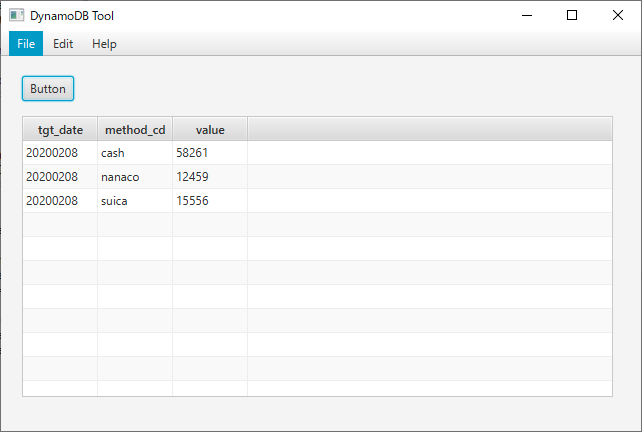Image resolution: width=642 pixels, height=432 pixels.
Task: Select the value 12459
Action: [x=210, y=177]
